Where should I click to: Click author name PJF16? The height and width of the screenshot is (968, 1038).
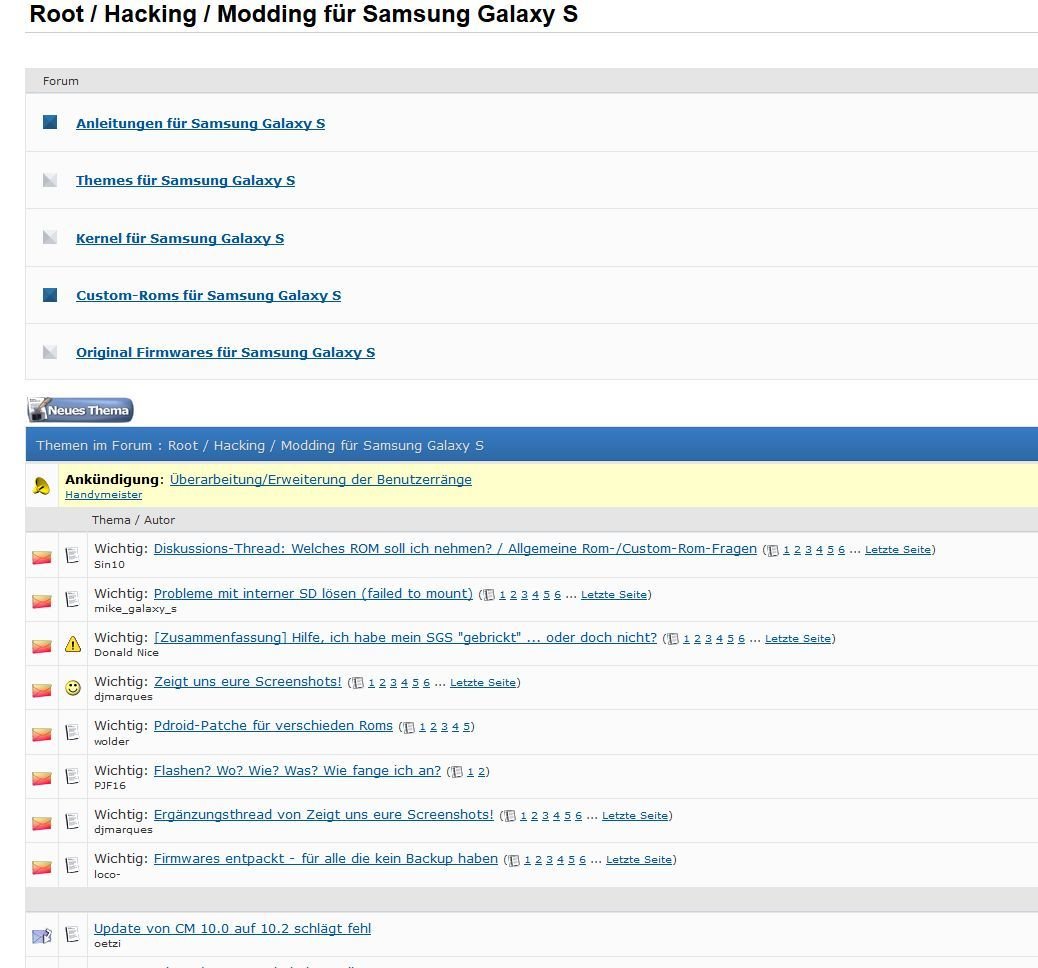coord(110,786)
